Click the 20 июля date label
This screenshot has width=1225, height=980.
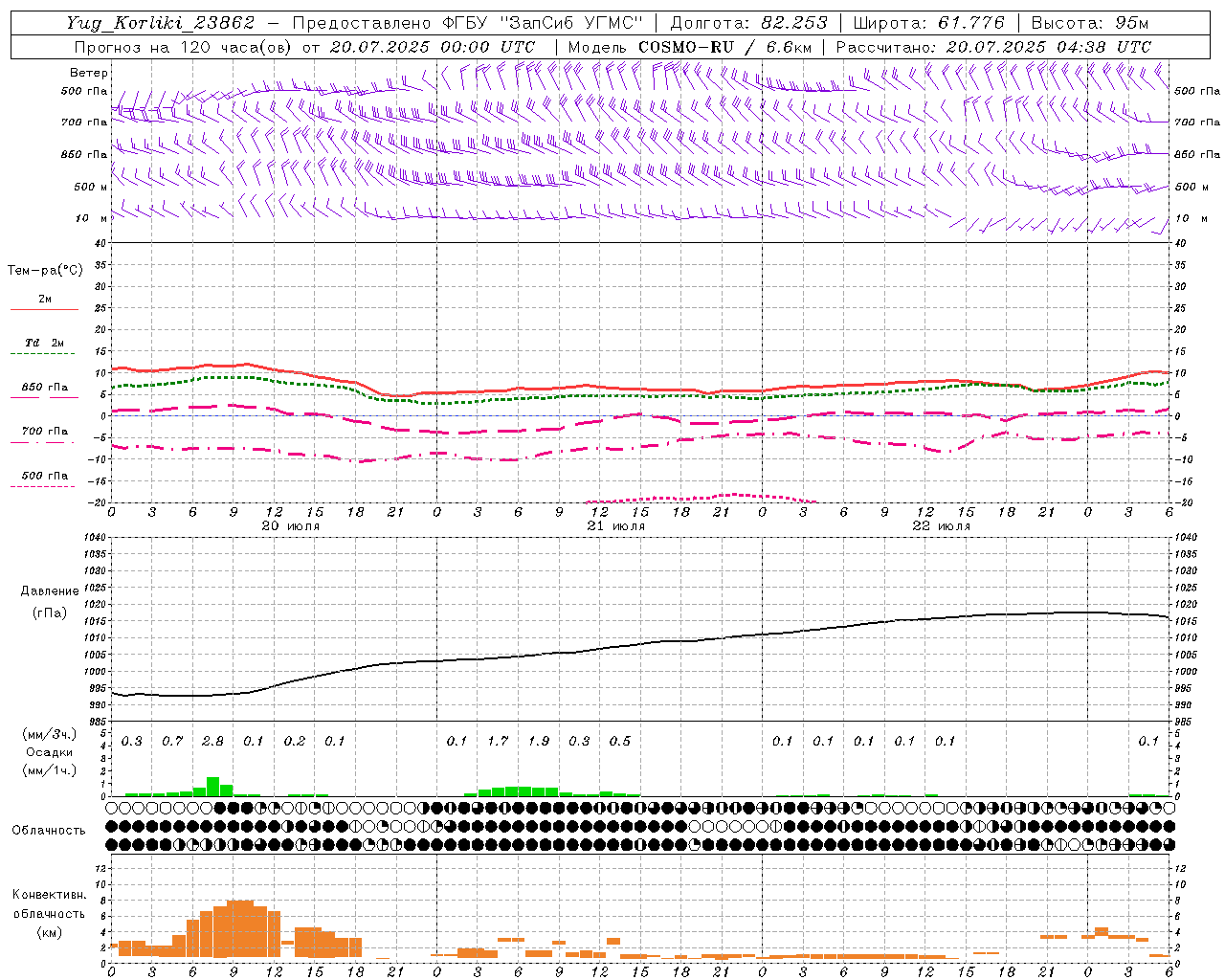coord(290,526)
